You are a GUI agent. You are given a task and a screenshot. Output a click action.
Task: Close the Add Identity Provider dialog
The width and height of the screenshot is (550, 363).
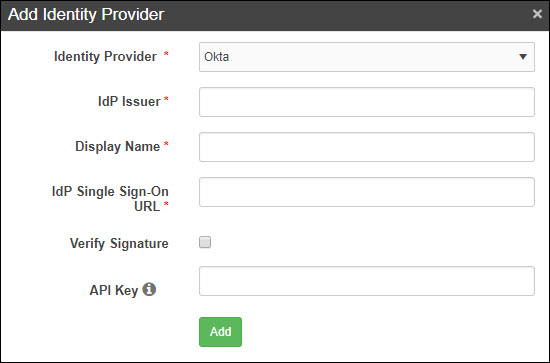(x=537, y=14)
